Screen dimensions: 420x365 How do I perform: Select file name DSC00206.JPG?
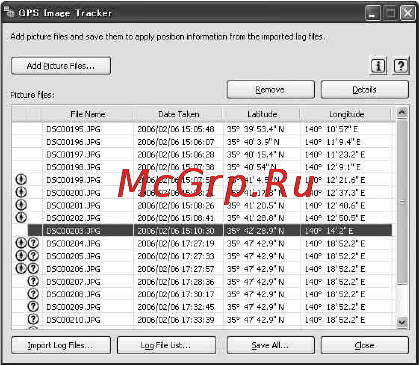(73, 269)
